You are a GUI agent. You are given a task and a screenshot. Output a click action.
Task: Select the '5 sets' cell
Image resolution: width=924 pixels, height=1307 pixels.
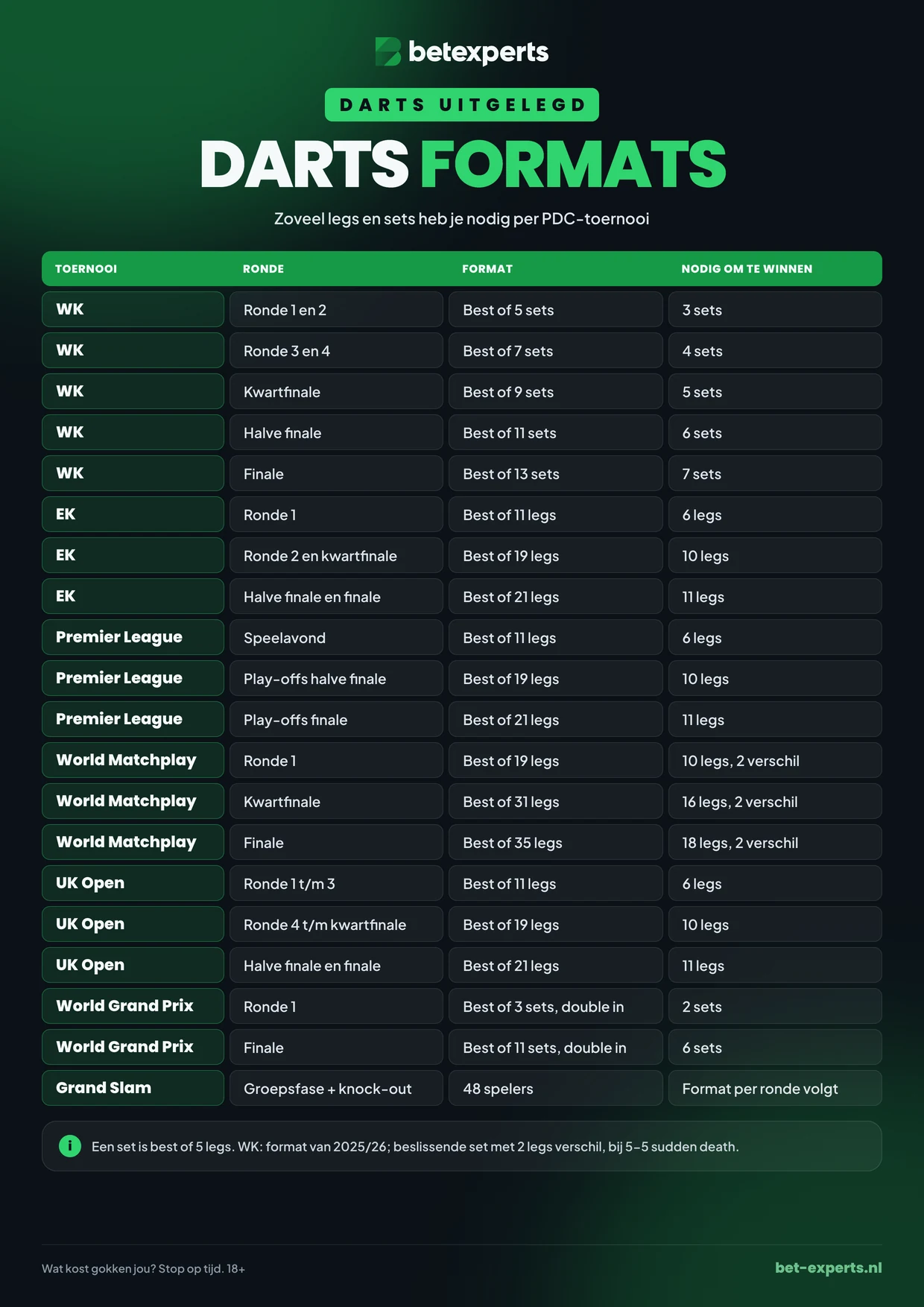click(x=775, y=391)
